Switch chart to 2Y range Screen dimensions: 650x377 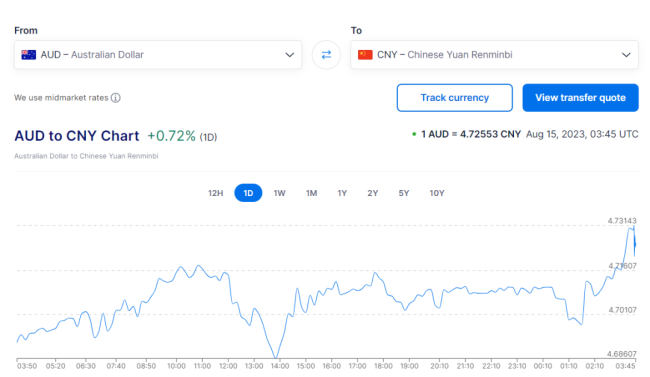[373, 193]
